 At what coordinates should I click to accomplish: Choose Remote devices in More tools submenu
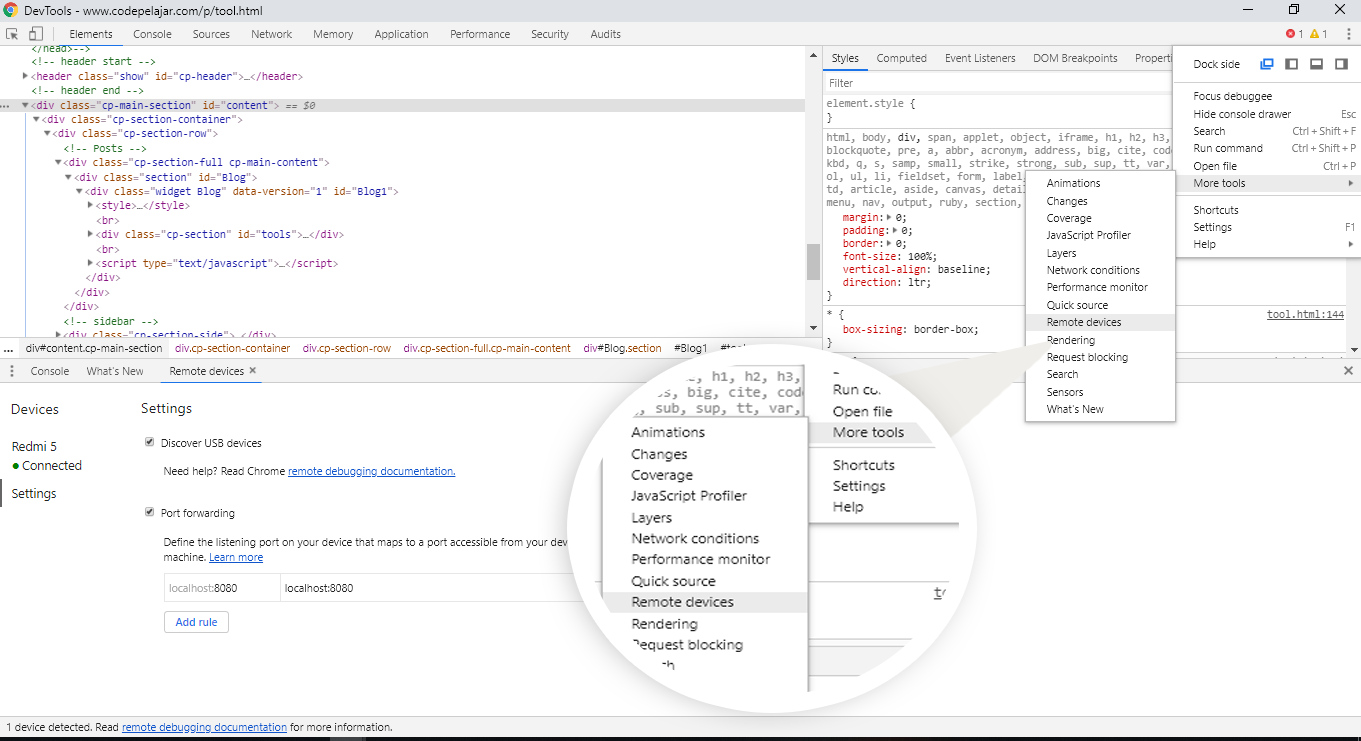point(1100,322)
